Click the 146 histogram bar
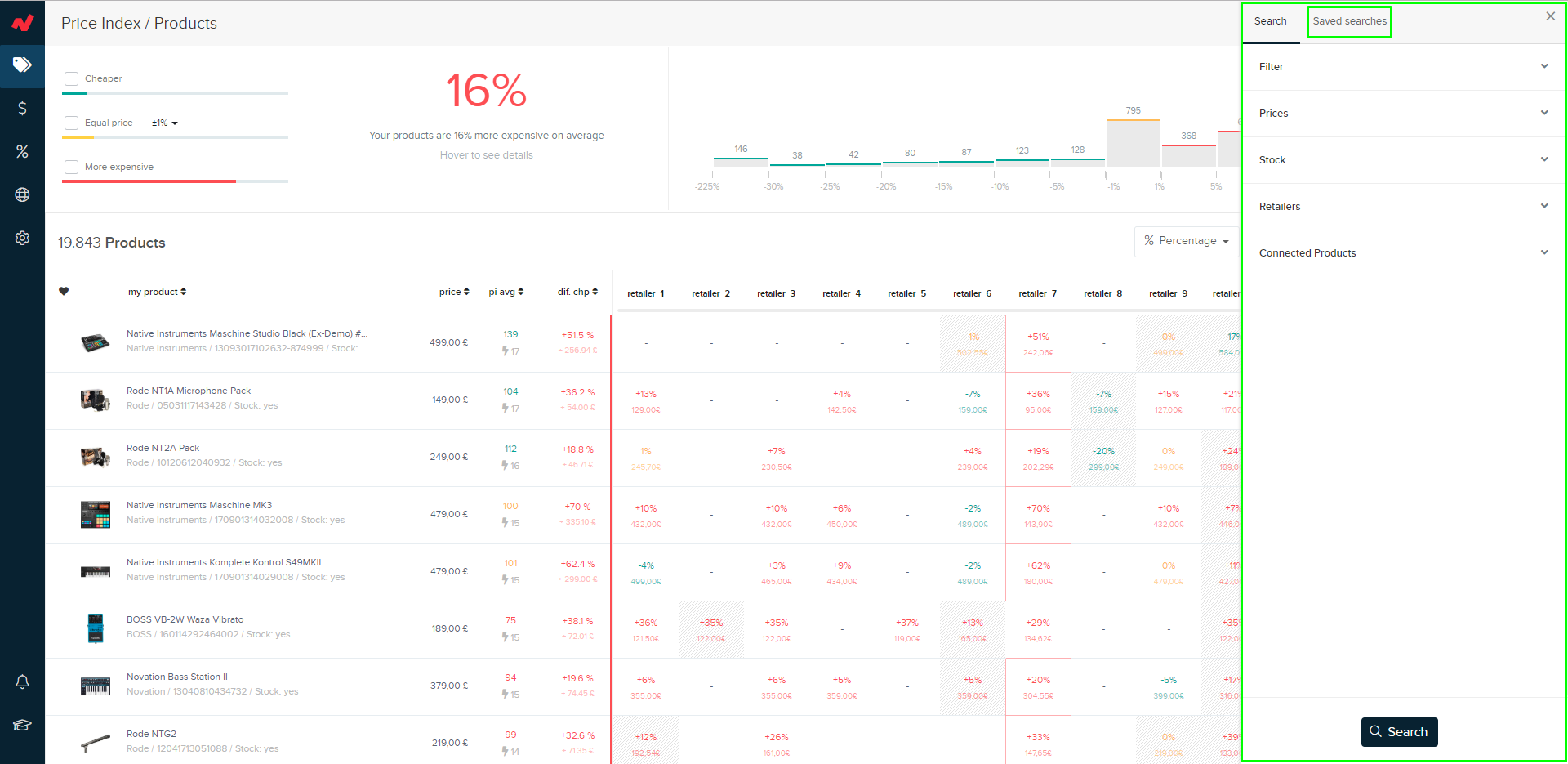The image size is (1568, 764). click(x=741, y=162)
